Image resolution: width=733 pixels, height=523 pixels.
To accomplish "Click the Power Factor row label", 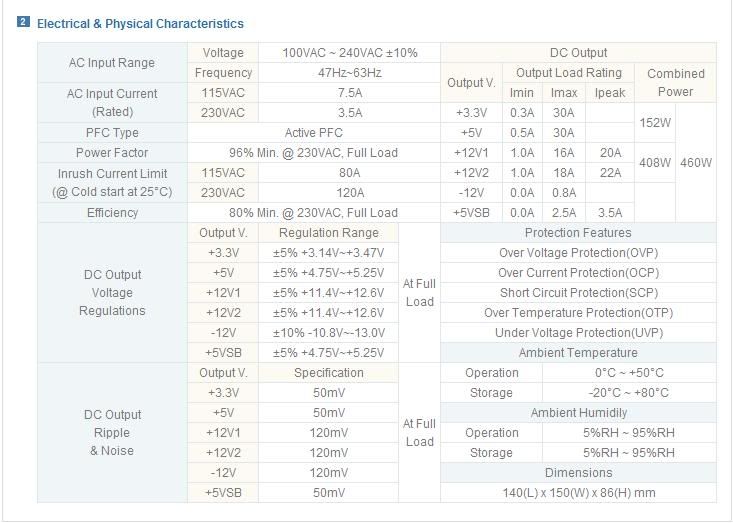I will pyautogui.click(x=112, y=153).
